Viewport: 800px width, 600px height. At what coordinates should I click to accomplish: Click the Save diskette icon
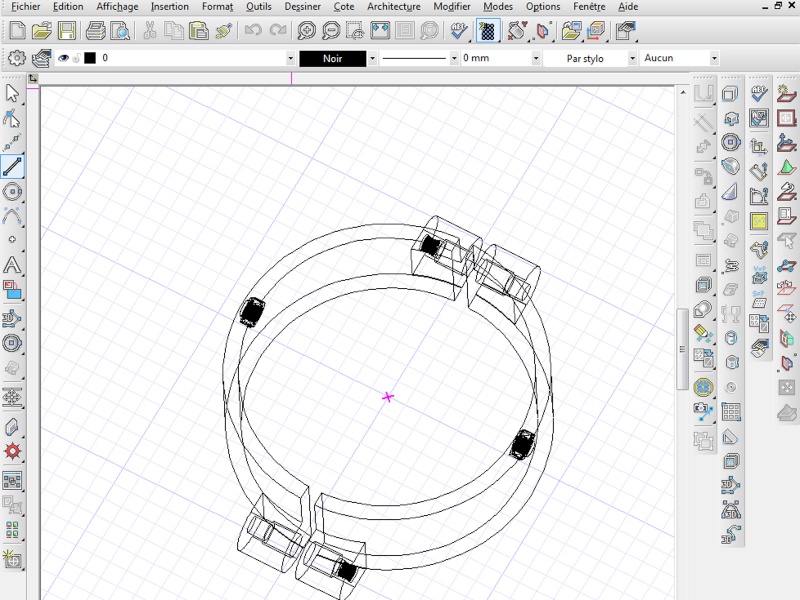[x=65, y=31]
